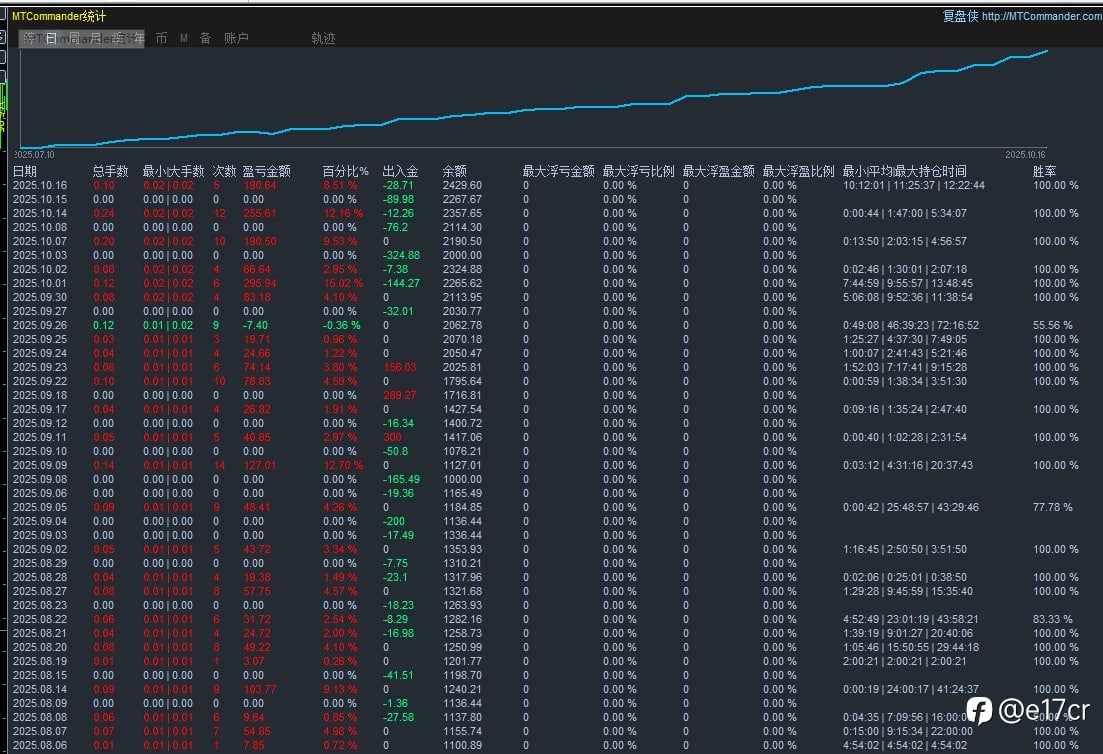Select the M tab
The image size is (1103, 754).
[x=184, y=38]
